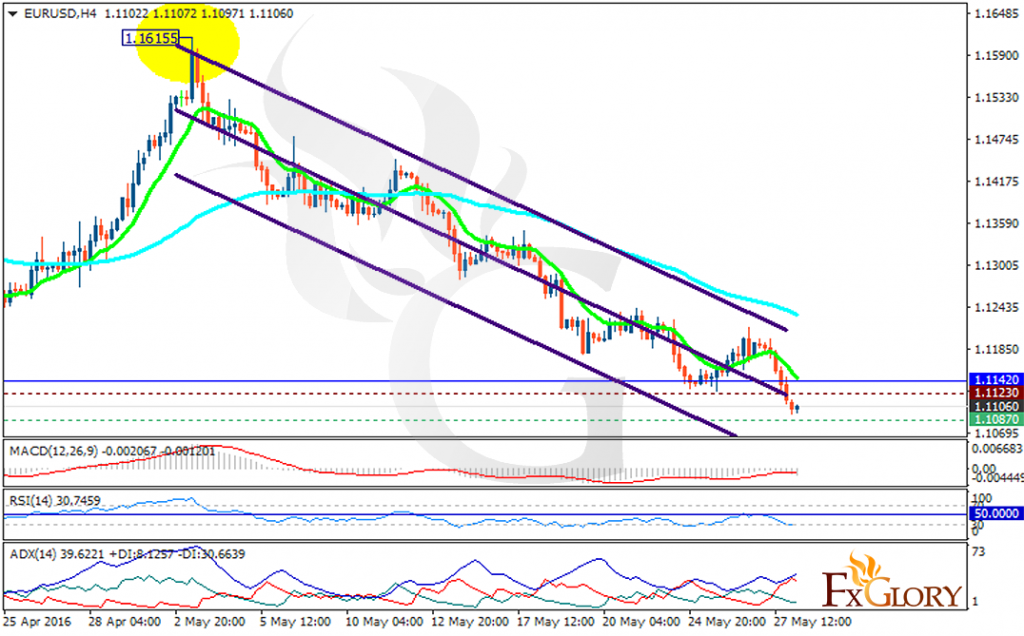Click the blue 1.11420 price level tag
The image size is (1024, 636).
coord(996,380)
